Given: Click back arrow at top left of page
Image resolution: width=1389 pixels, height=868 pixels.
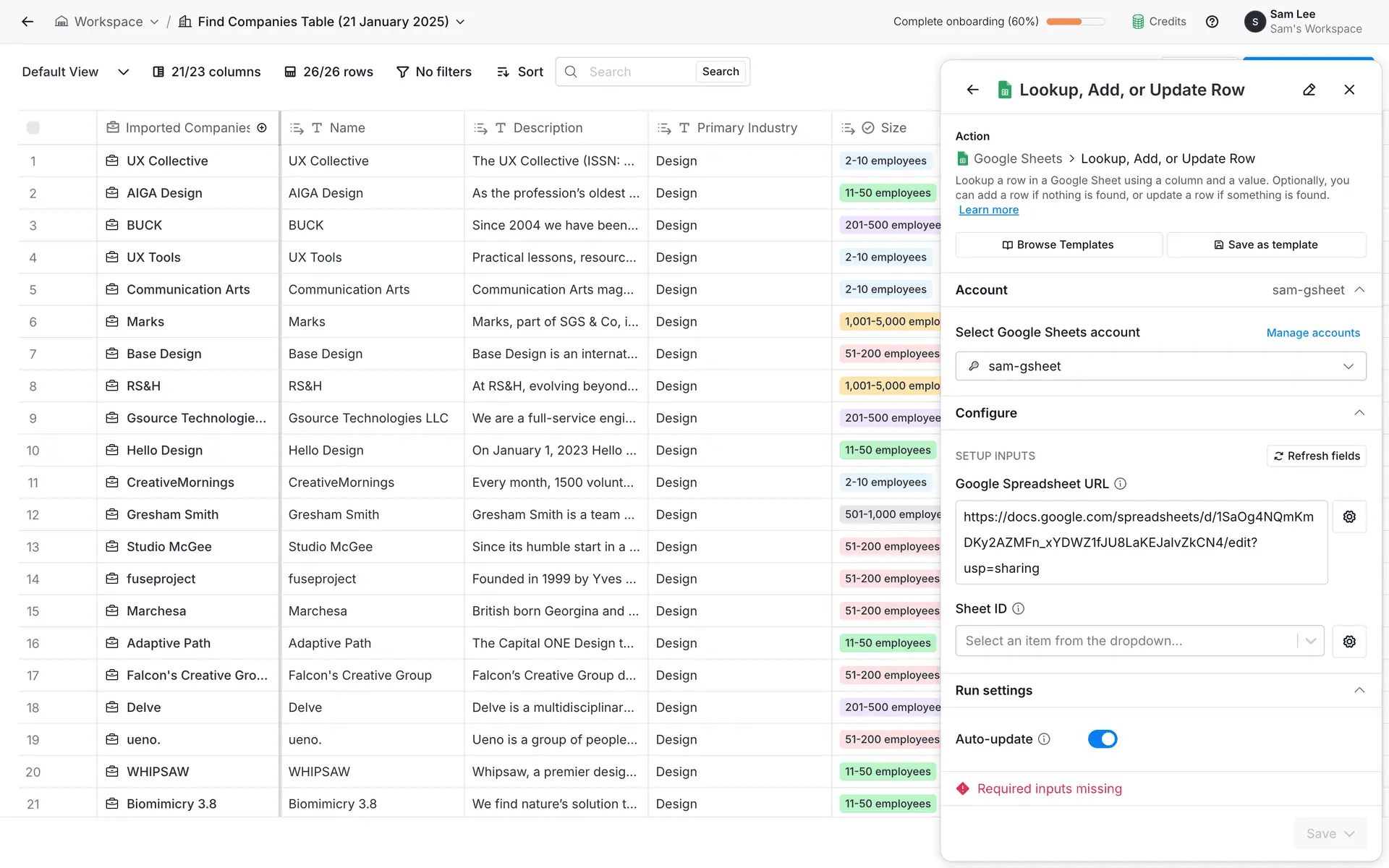Looking at the screenshot, I should (27, 22).
